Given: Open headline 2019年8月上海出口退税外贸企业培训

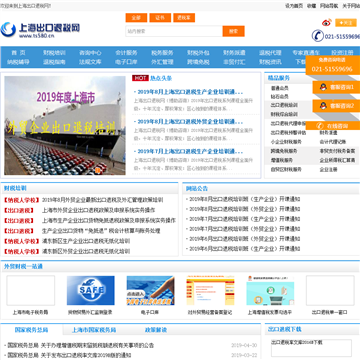Looking at the screenshot, I should (188, 121).
